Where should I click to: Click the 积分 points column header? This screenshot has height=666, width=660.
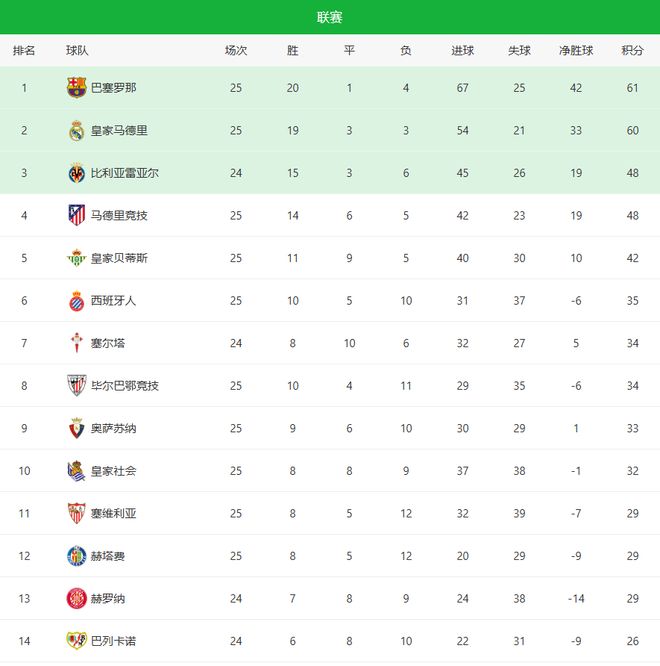[632, 50]
